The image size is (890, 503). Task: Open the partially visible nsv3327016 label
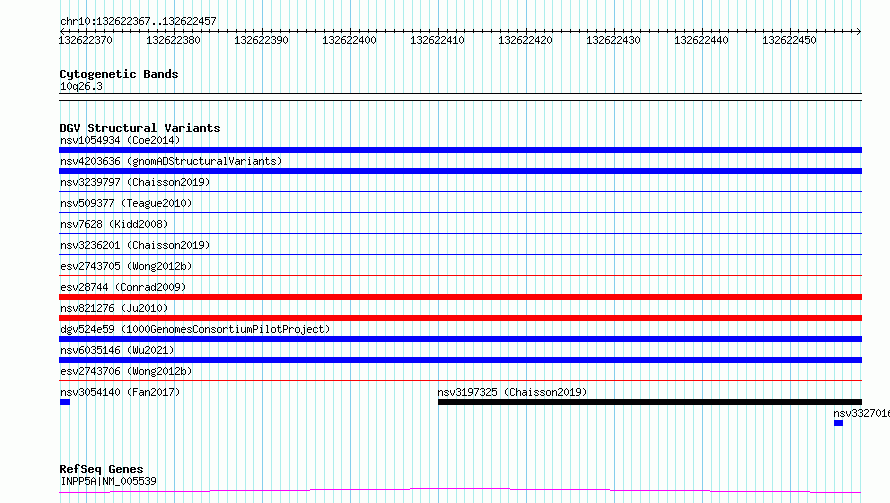click(862, 413)
